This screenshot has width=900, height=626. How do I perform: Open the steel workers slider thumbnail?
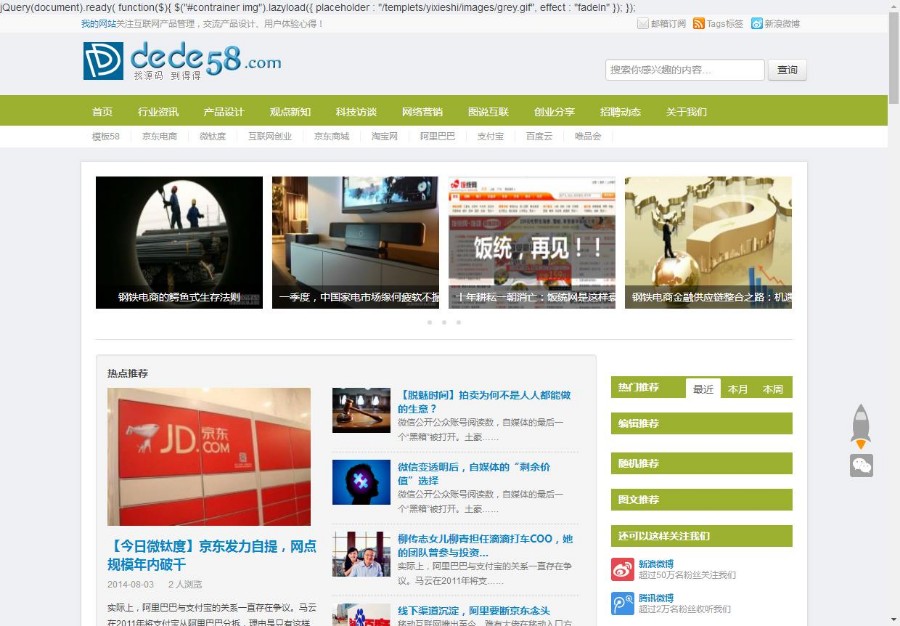tap(179, 242)
